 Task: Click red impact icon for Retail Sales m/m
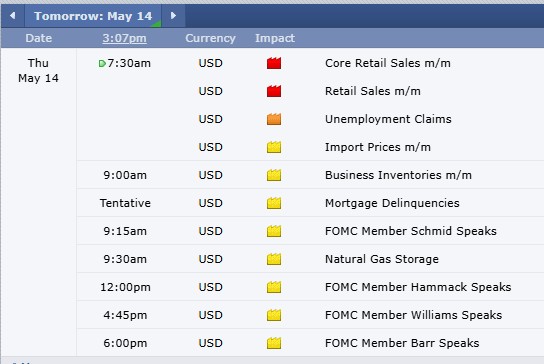pos(274,91)
